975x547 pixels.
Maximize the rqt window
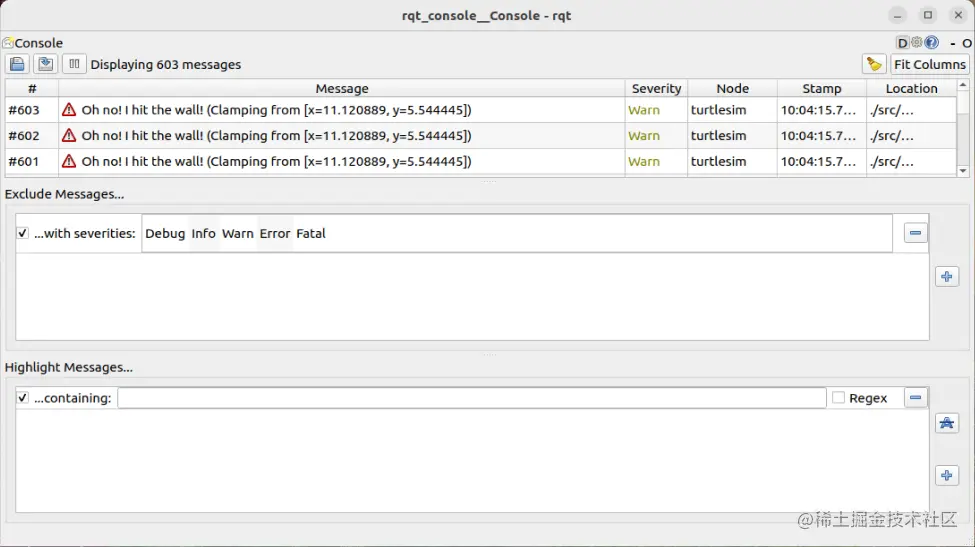pos(928,15)
